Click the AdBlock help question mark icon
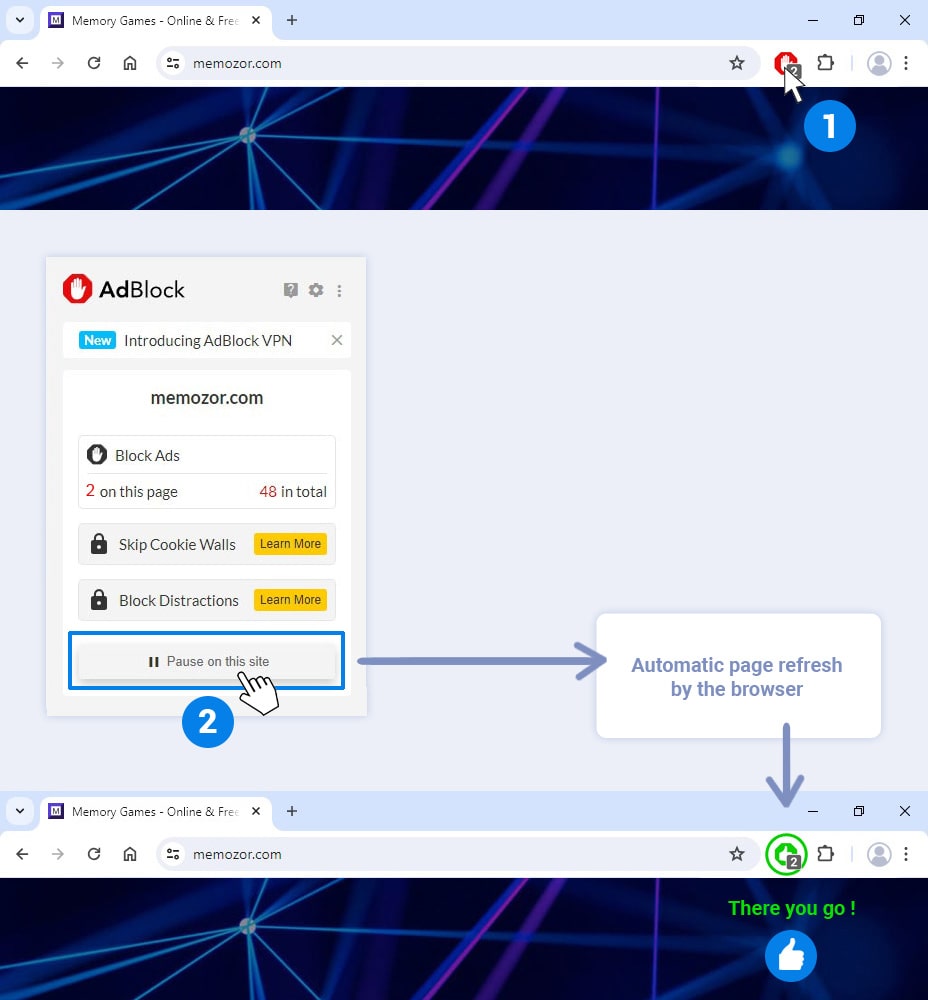Image resolution: width=928 pixels, height=1000 pixels. pos(290,289)
